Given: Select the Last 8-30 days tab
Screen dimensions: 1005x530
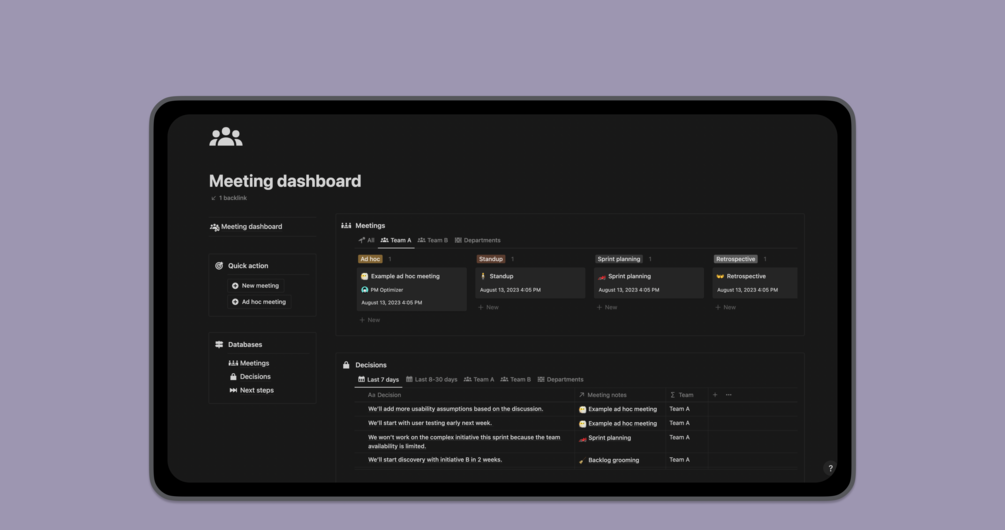Looking at the screenshot, I should (x=431, y=379).
